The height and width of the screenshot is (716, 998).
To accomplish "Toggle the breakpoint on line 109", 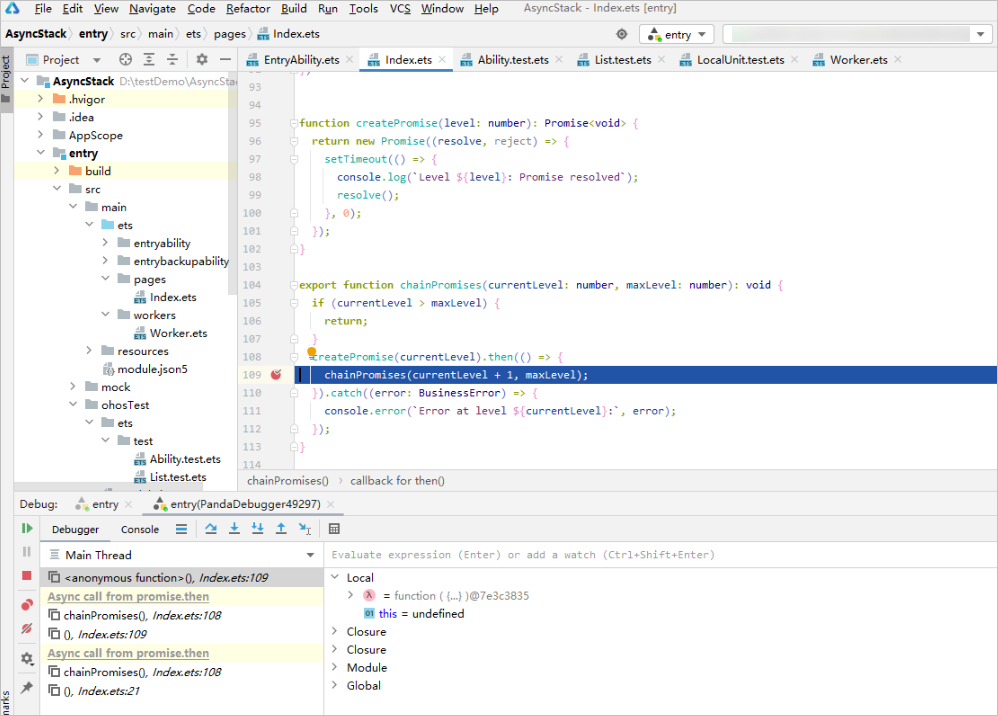I will [x=276, y=375].
